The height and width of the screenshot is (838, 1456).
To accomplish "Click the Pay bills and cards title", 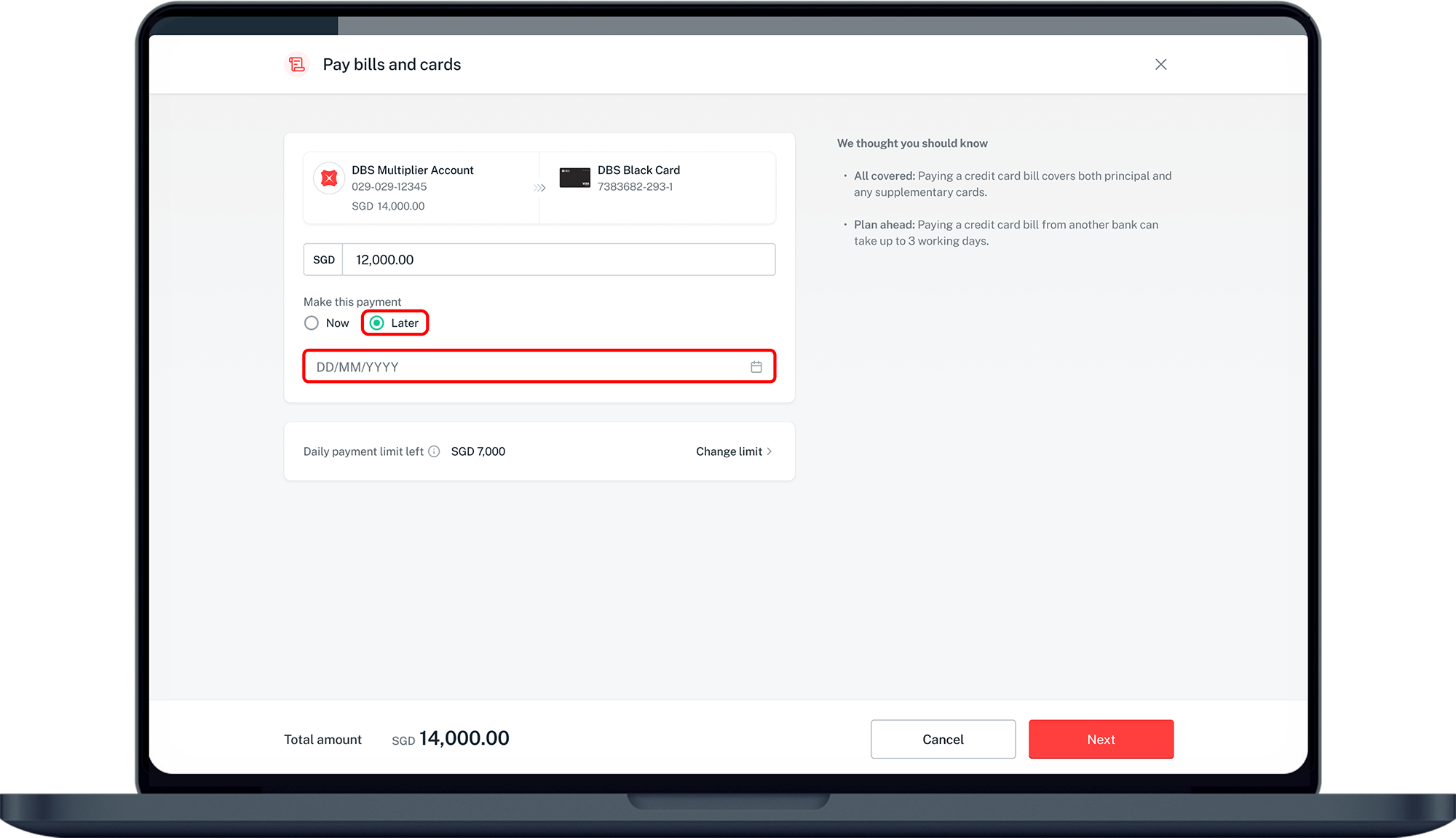I will tap(392, 65).
